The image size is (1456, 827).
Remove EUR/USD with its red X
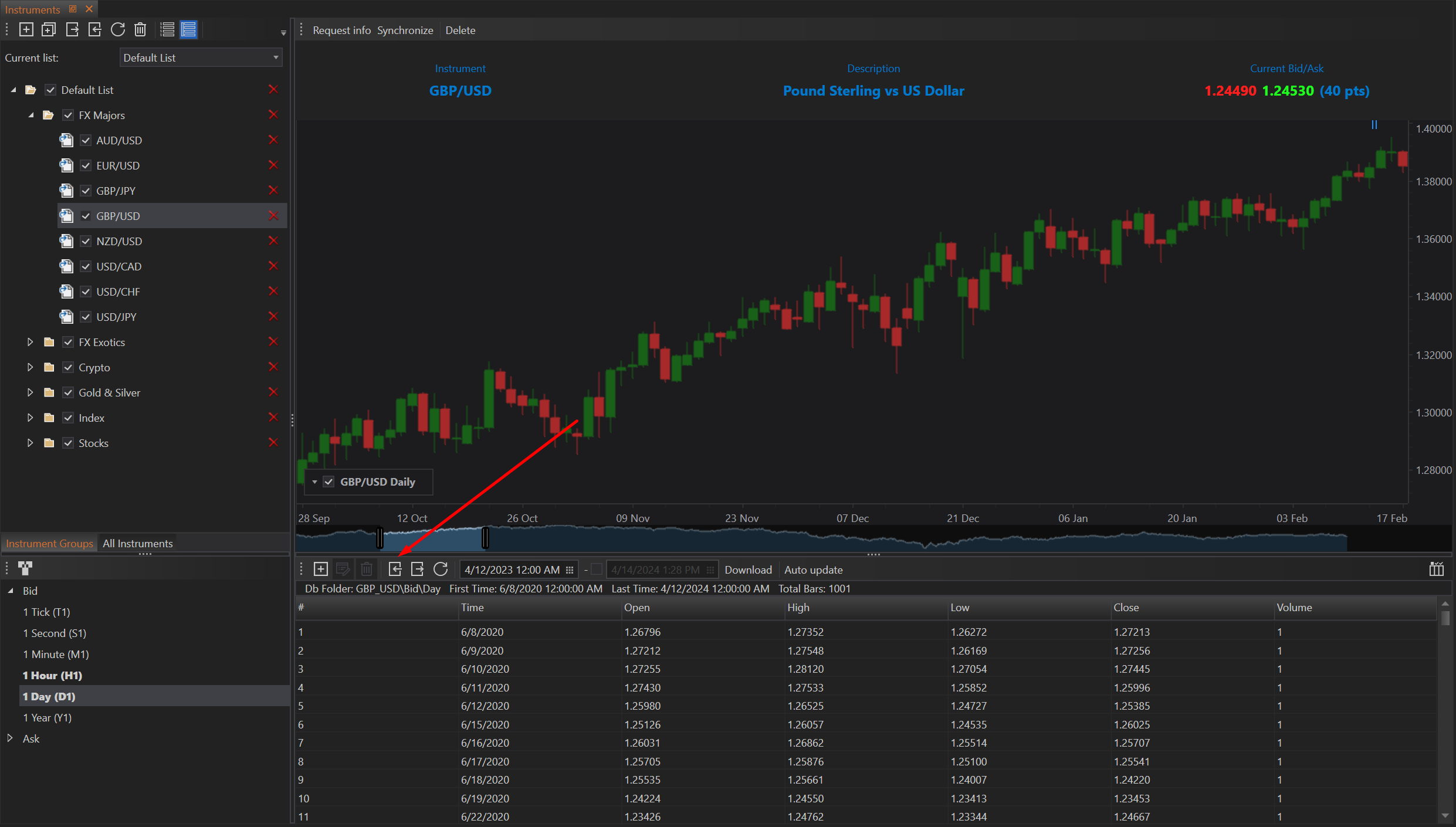point(273,165)
